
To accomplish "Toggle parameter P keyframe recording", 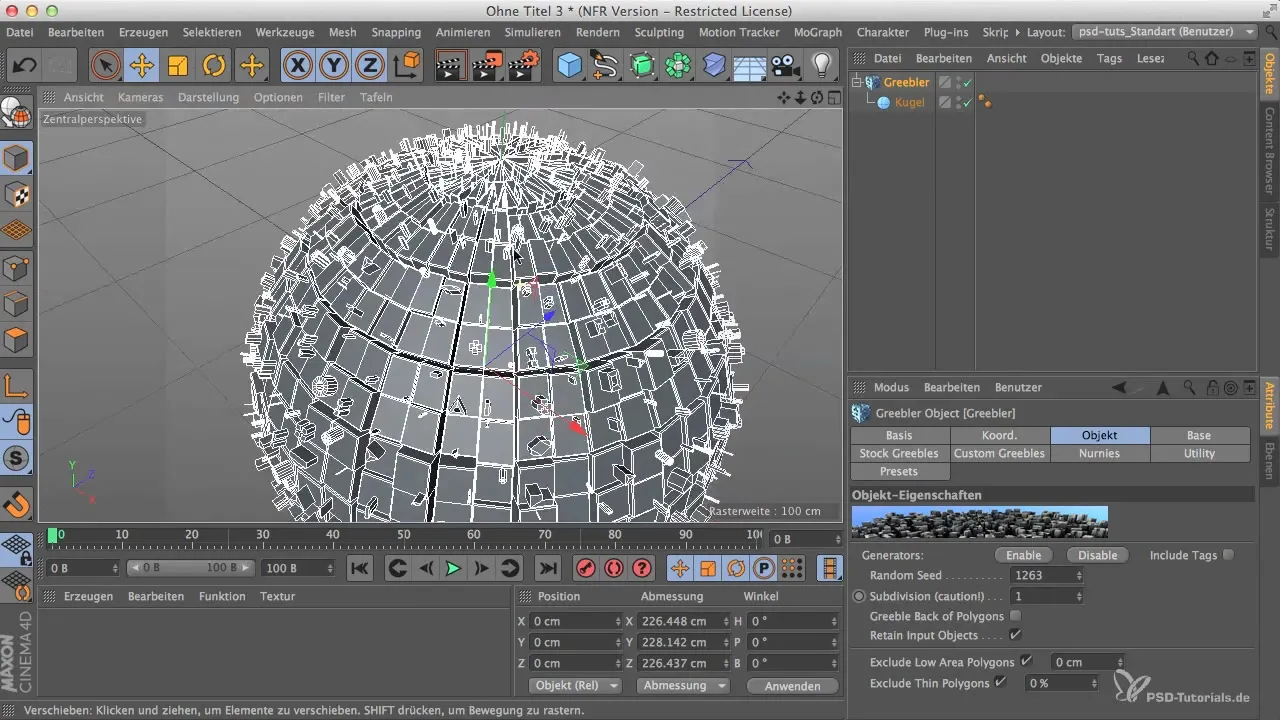I will point(764,568).
